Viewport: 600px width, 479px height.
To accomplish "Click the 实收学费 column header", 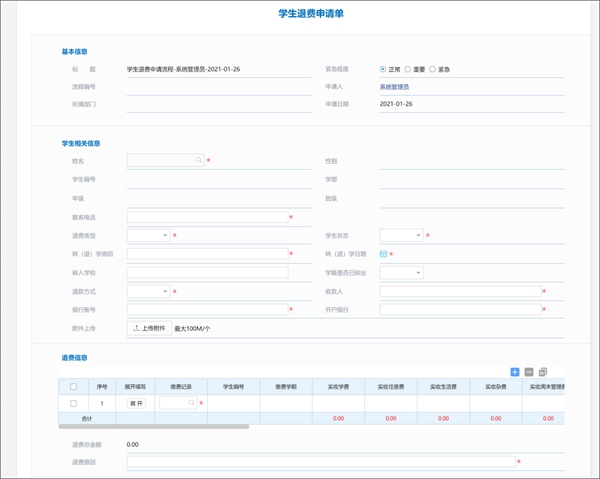I will pyautogui.click(x=338, y=387).
